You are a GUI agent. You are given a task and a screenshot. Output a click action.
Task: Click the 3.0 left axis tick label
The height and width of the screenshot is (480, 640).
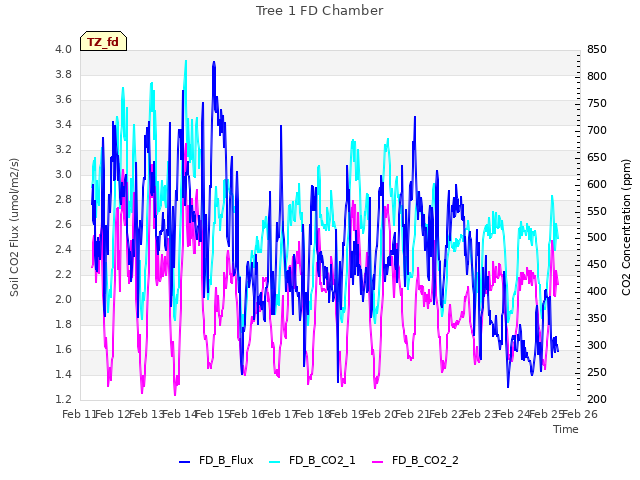(x=63, y=174)
